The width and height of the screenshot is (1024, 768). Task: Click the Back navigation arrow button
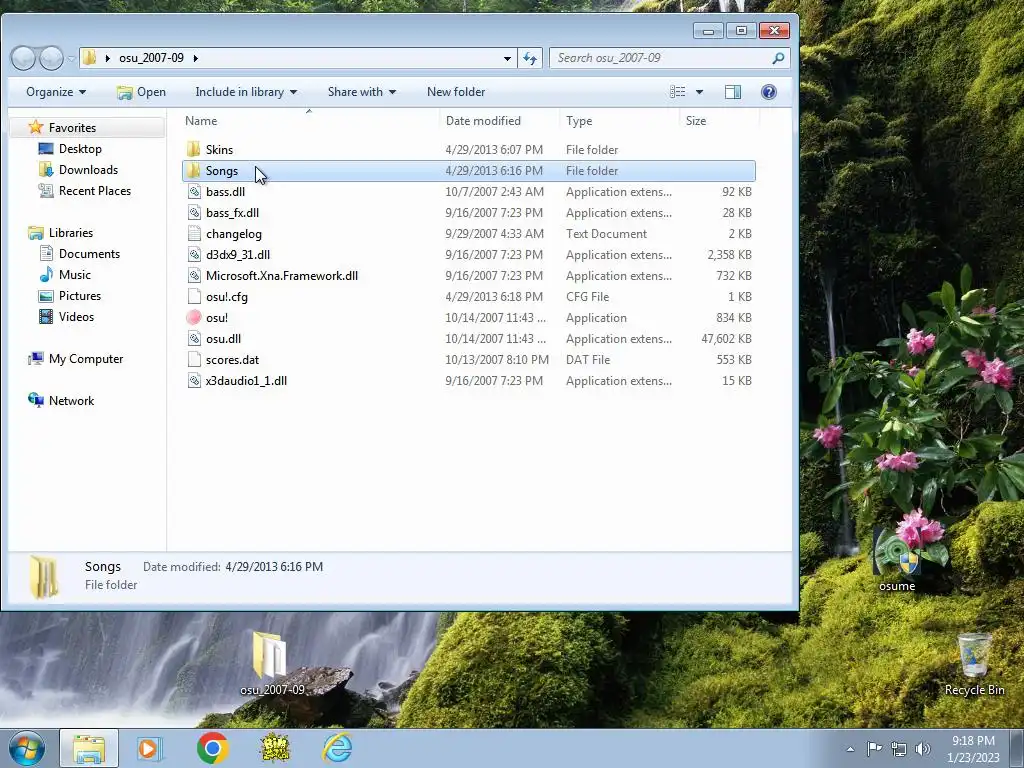24,58
